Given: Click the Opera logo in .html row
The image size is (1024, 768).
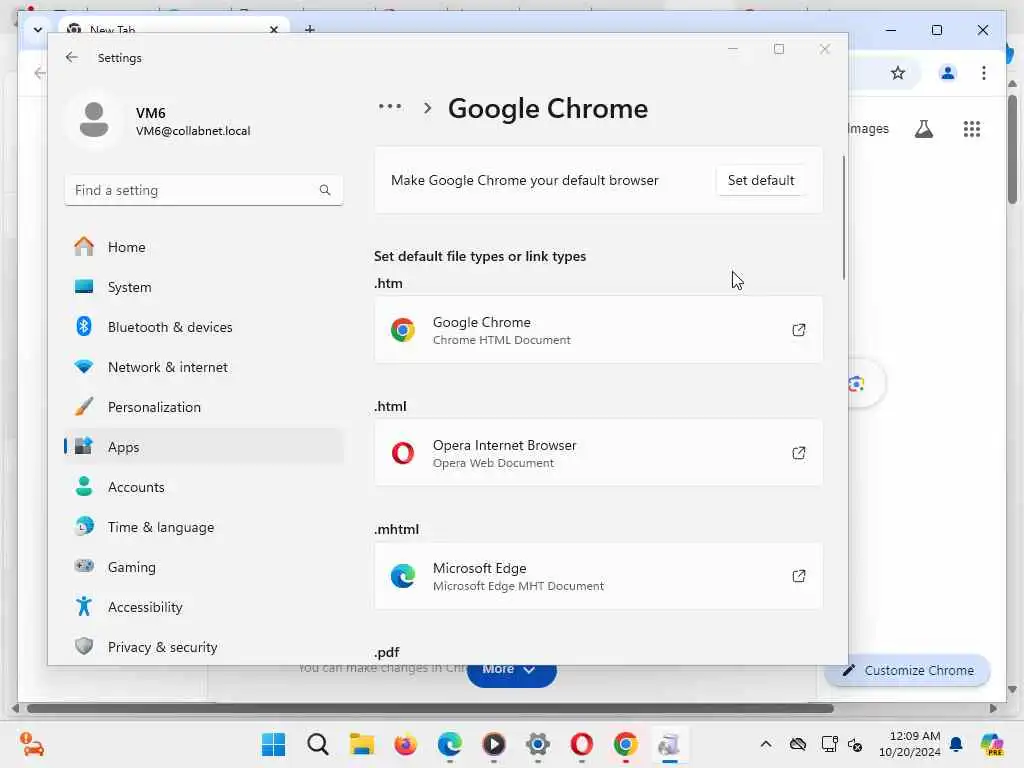Looking at the screenshot, I should click(403, 453).
